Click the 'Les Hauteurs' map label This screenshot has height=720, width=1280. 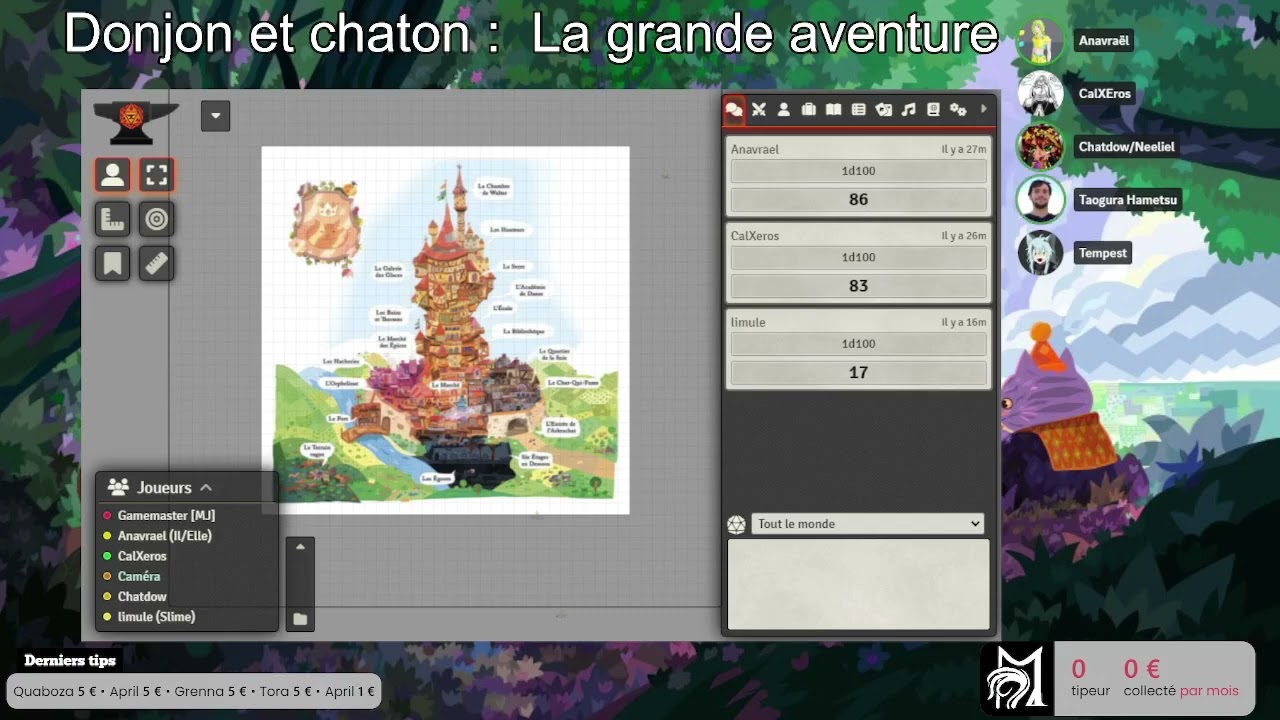pos(507,229)
